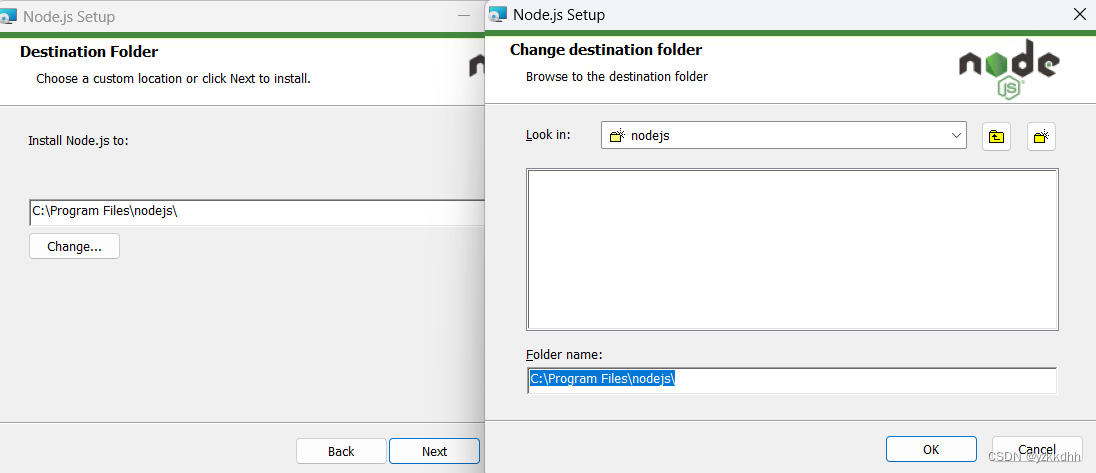The height and width of the screenshot is (473, 1096).
Task: Click Cancel in Change destination folder dialog
Action: 1037,449
